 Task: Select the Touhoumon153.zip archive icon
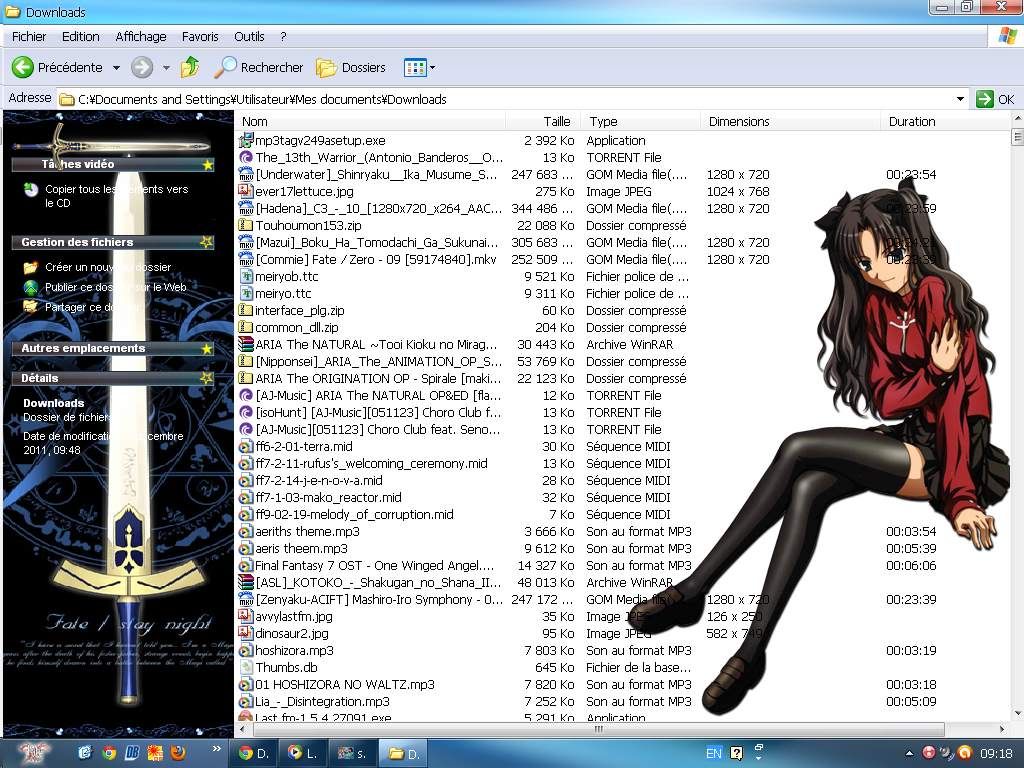tap(246, 225)
